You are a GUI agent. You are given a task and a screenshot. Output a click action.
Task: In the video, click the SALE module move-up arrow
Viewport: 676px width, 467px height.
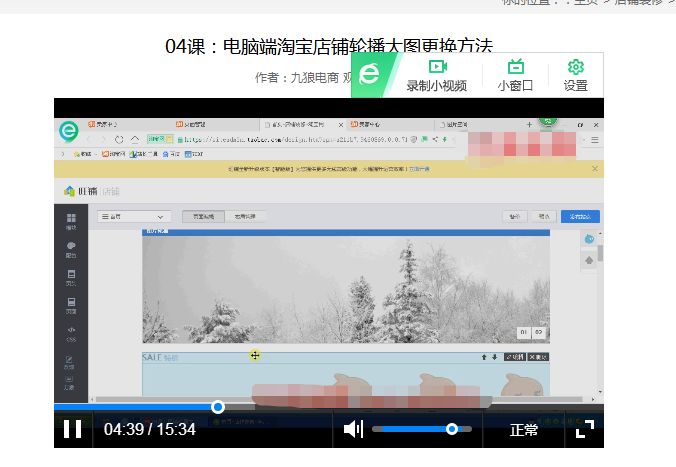pyautogui.click(x=484, y=357)
